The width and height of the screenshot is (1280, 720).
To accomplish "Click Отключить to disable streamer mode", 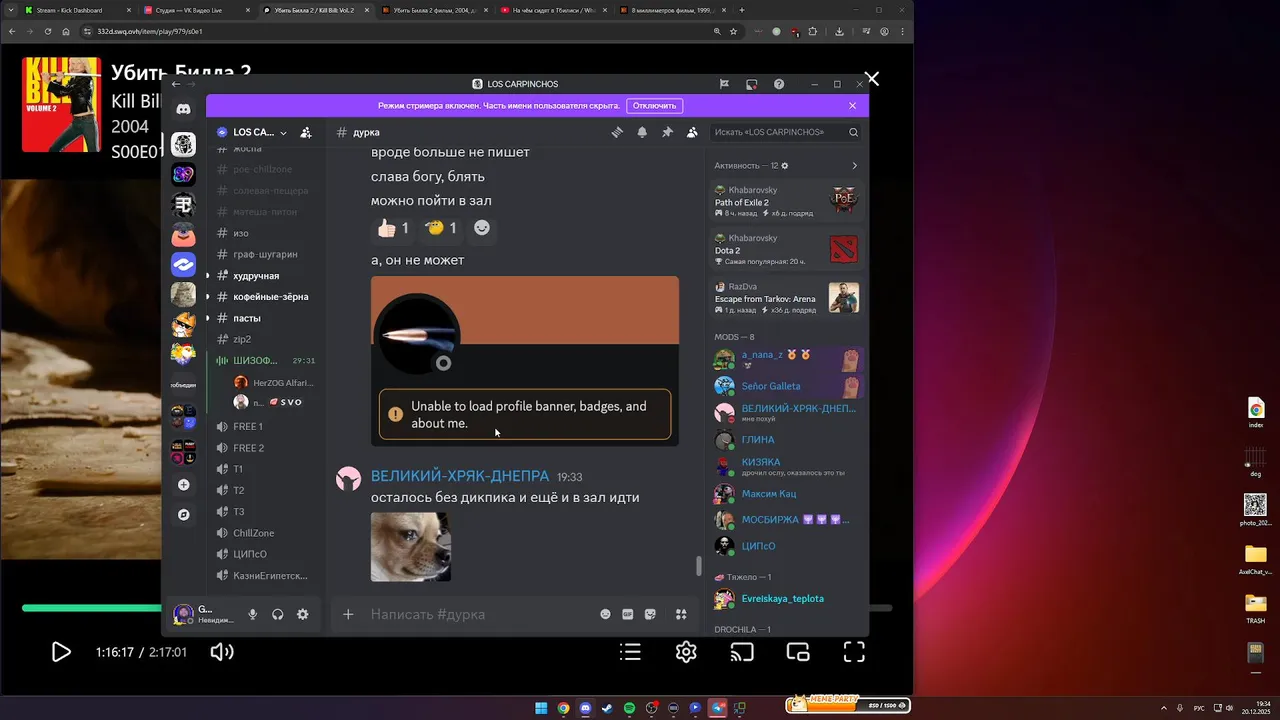I will 655,105.
